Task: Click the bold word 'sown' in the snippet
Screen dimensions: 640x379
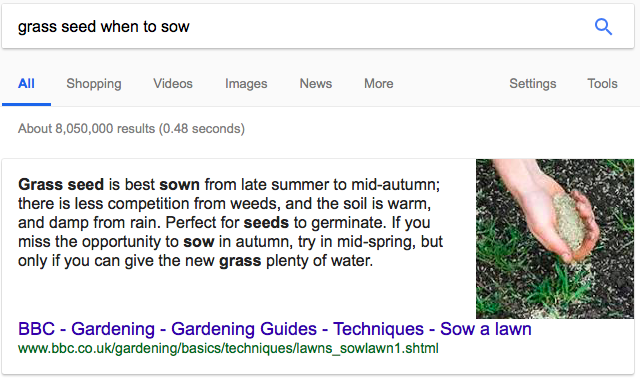Action: (179, 185)
